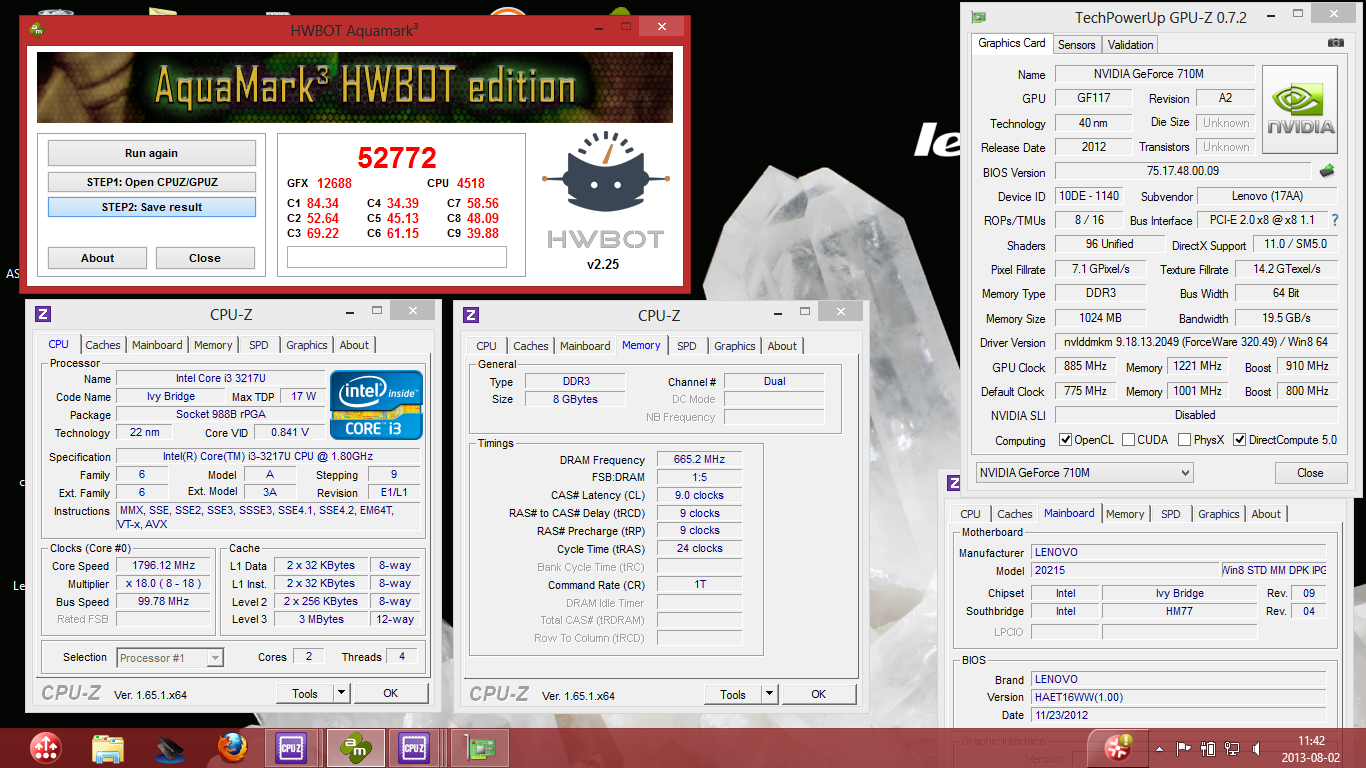Click the Tools button in the CPU-Z processor window

(x=305, y=693)
